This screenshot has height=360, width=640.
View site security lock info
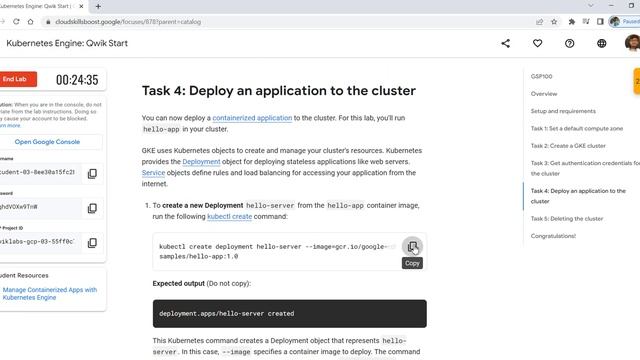[x=48, y=22]
